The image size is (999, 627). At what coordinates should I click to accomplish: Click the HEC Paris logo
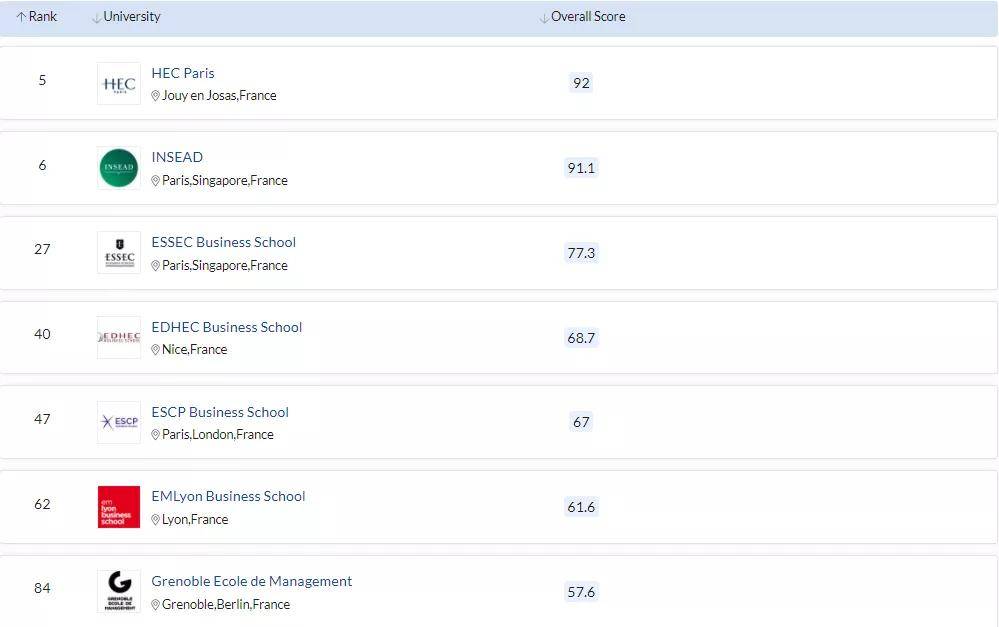tap(119, 84)
